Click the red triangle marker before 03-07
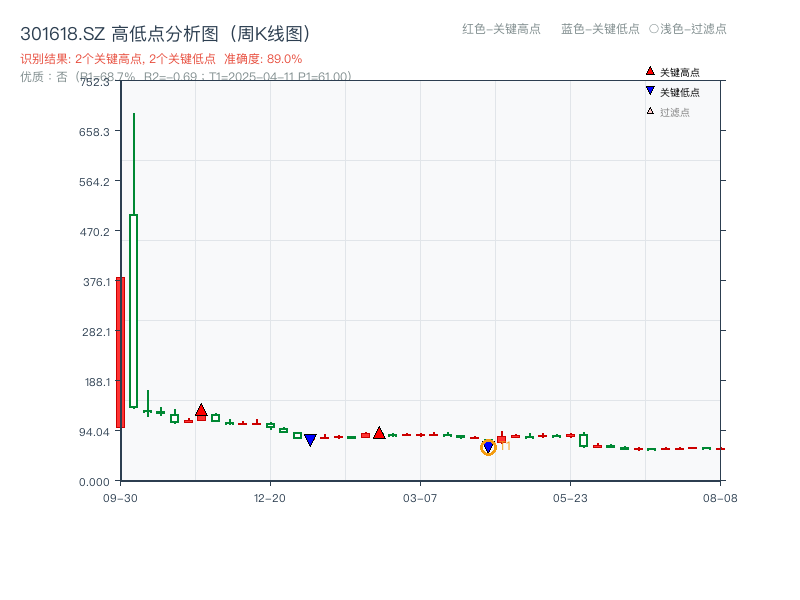 (380, 434)
